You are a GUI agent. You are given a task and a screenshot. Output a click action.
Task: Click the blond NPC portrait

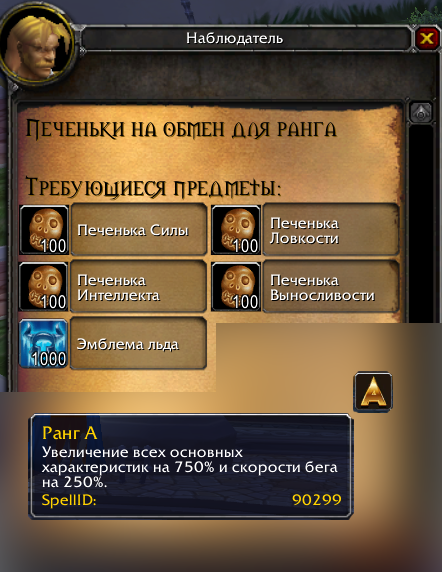[x=36, y=45]
